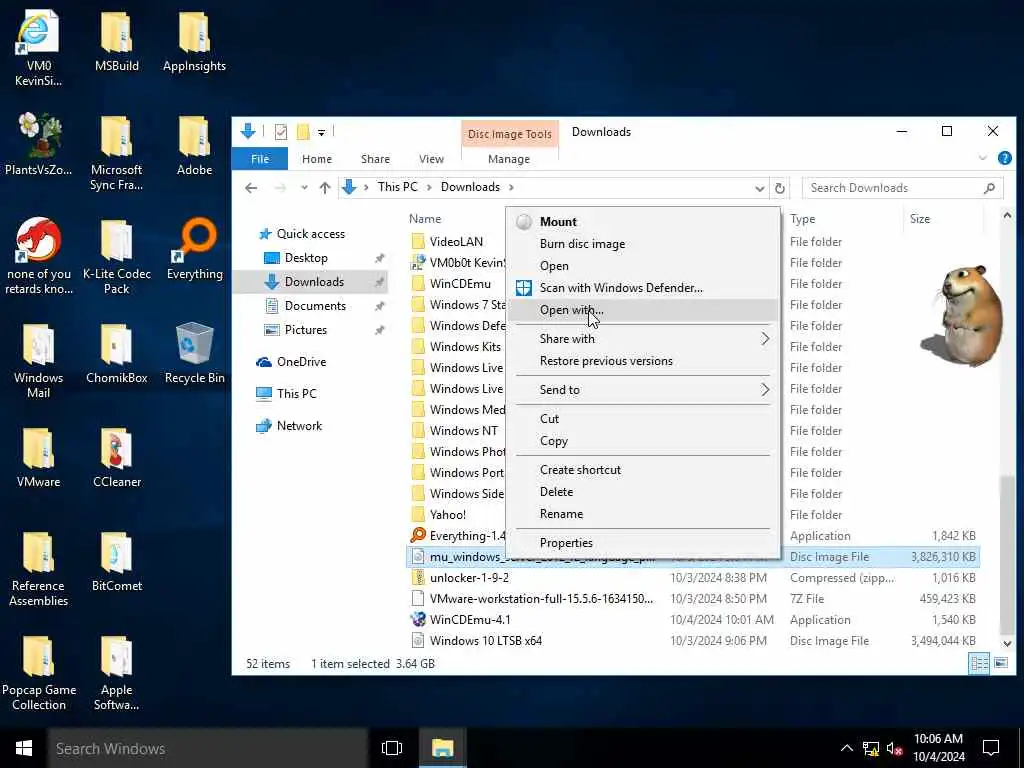This screenshot has width=1024, height=768.
Task: Choose Restore previous versions
Action: (643, 360)
